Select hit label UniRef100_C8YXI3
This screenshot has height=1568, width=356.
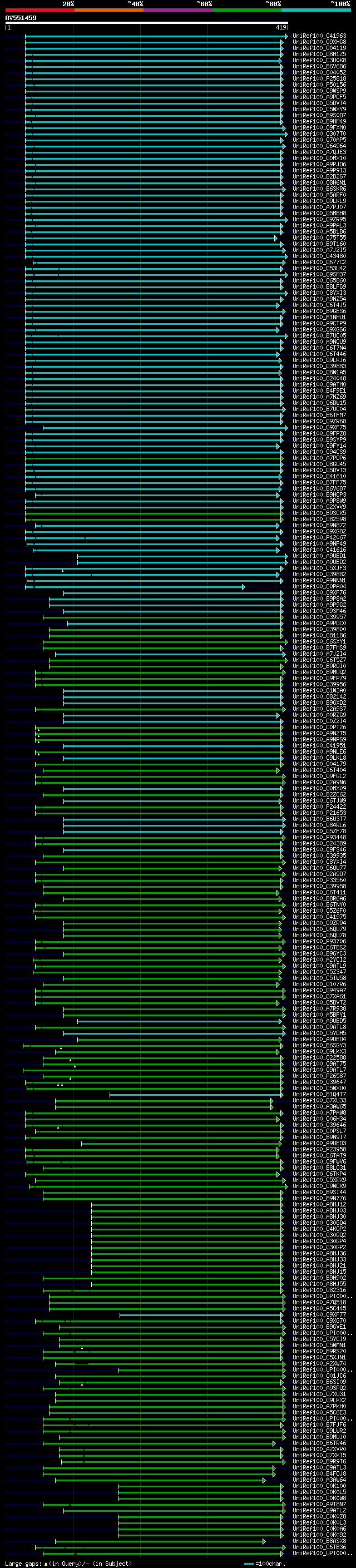coord(319,293)
